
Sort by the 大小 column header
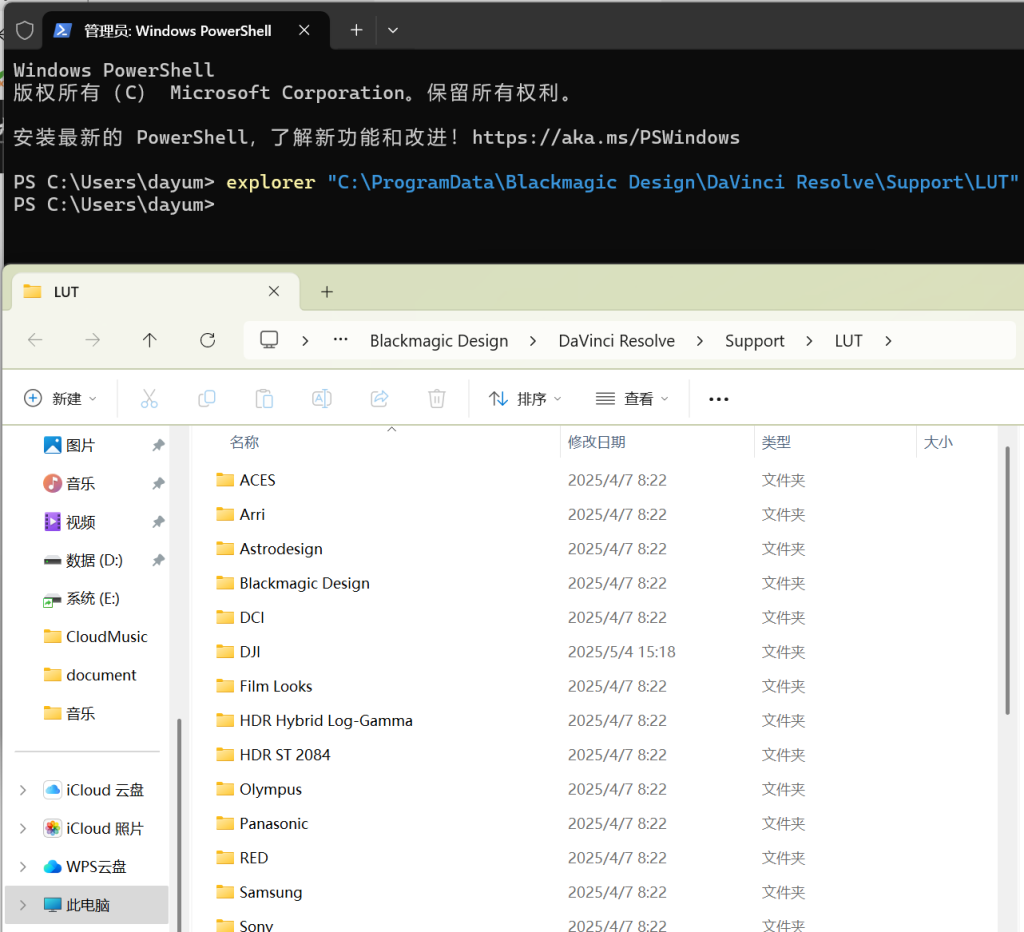938,442
